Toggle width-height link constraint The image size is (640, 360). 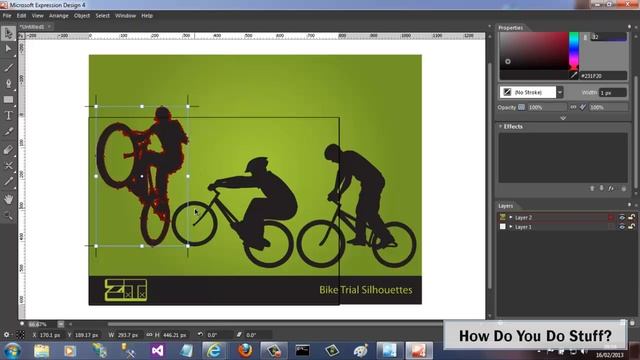click(x=149, y=335)
